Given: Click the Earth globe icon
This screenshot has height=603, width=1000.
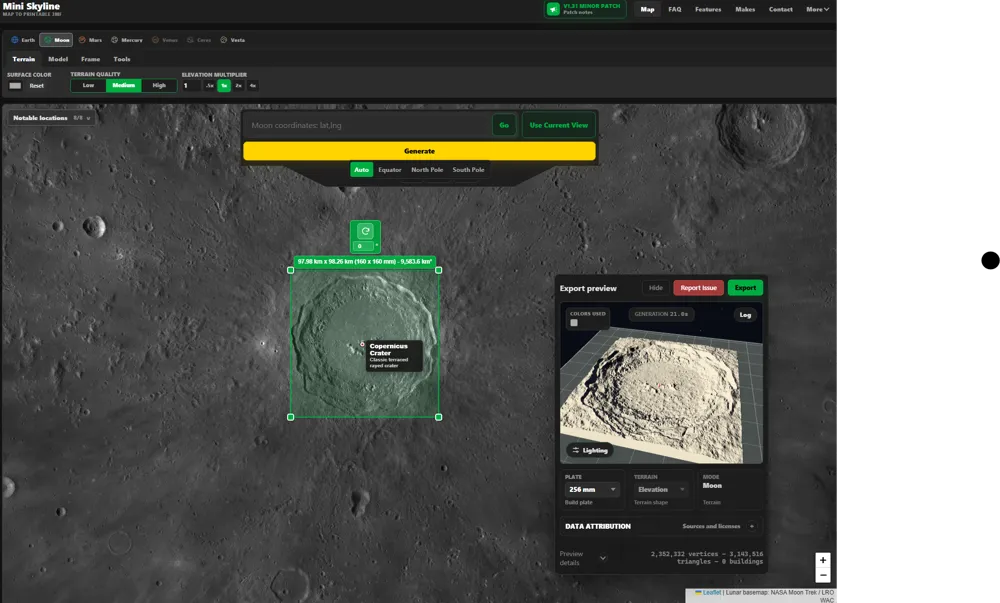Looking at the screenshot, I should pyautogui.click(x=15, y=40).
